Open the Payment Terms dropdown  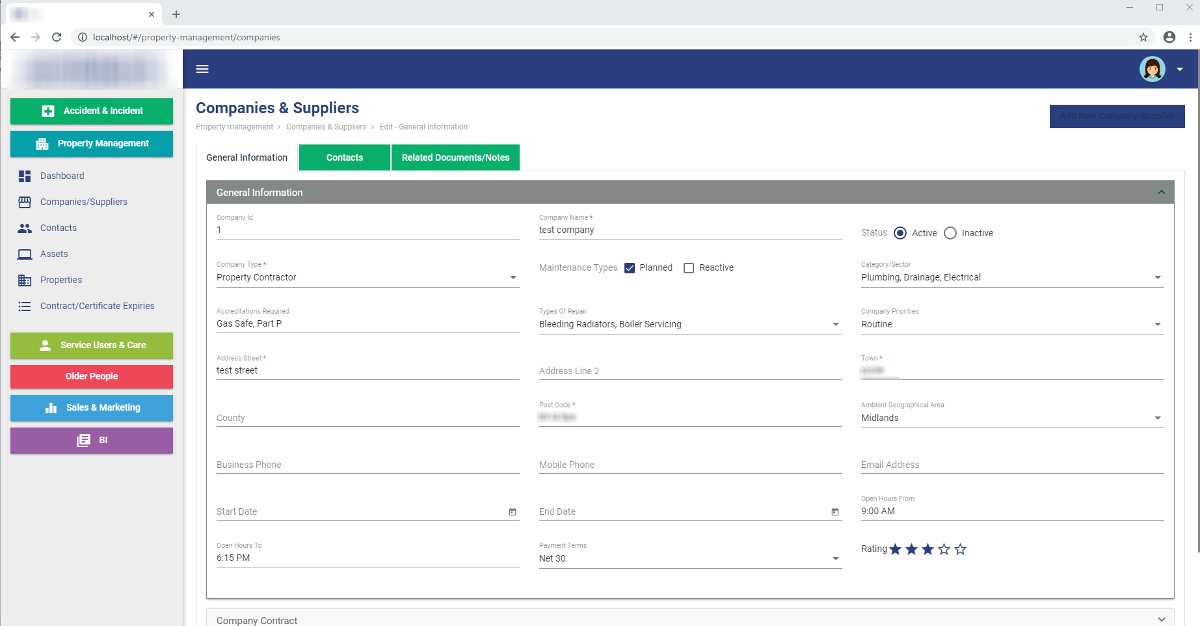click(835, 558)
